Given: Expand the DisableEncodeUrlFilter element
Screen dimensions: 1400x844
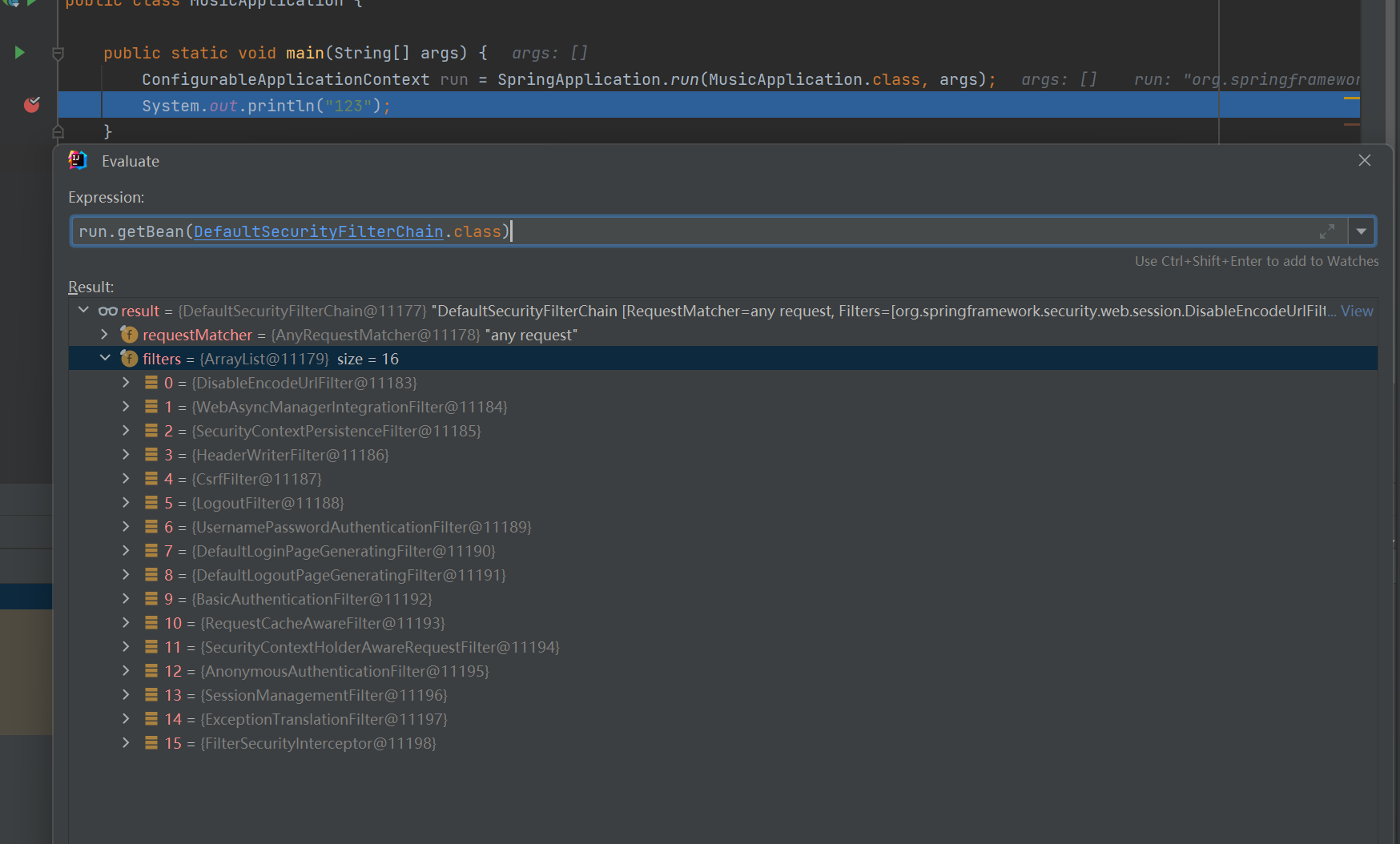Looking at the screenshot, I should (126, 382).
